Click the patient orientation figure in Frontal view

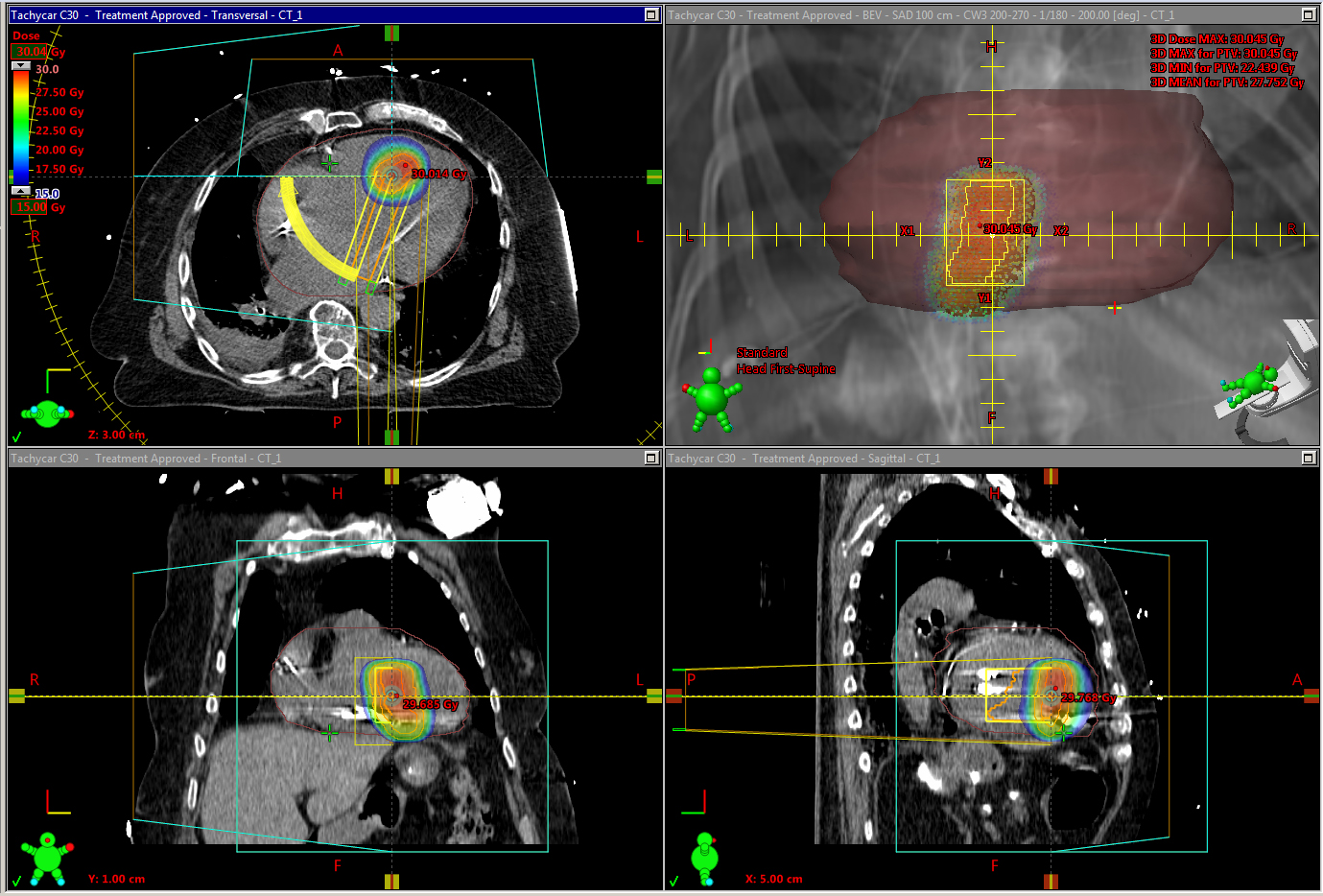coord(47,859)
